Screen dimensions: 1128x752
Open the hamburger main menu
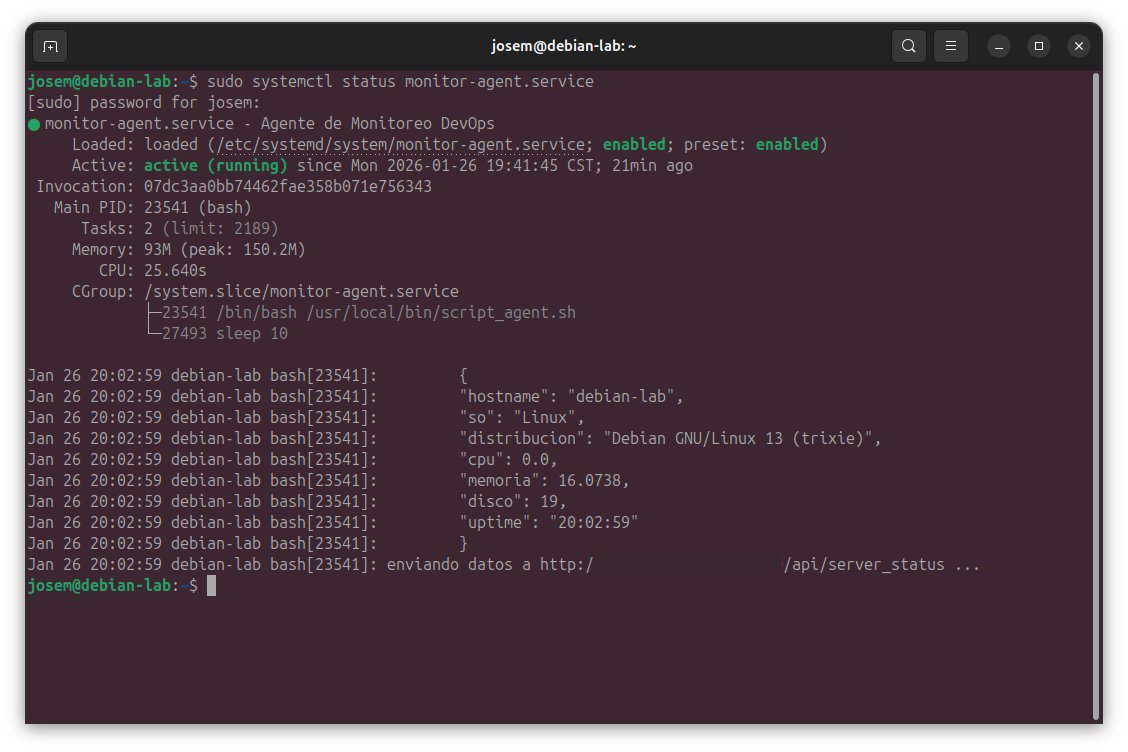[951, 46]
